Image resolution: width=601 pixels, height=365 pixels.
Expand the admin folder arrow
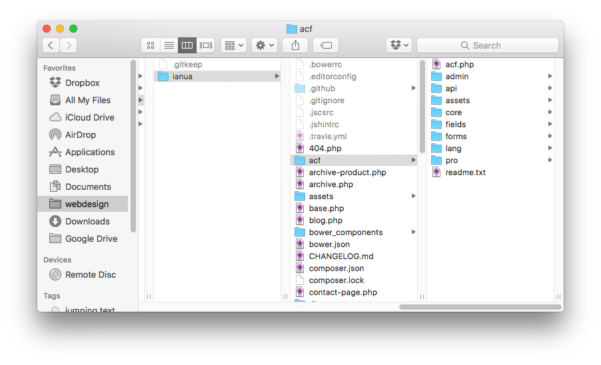coord(550,76)
